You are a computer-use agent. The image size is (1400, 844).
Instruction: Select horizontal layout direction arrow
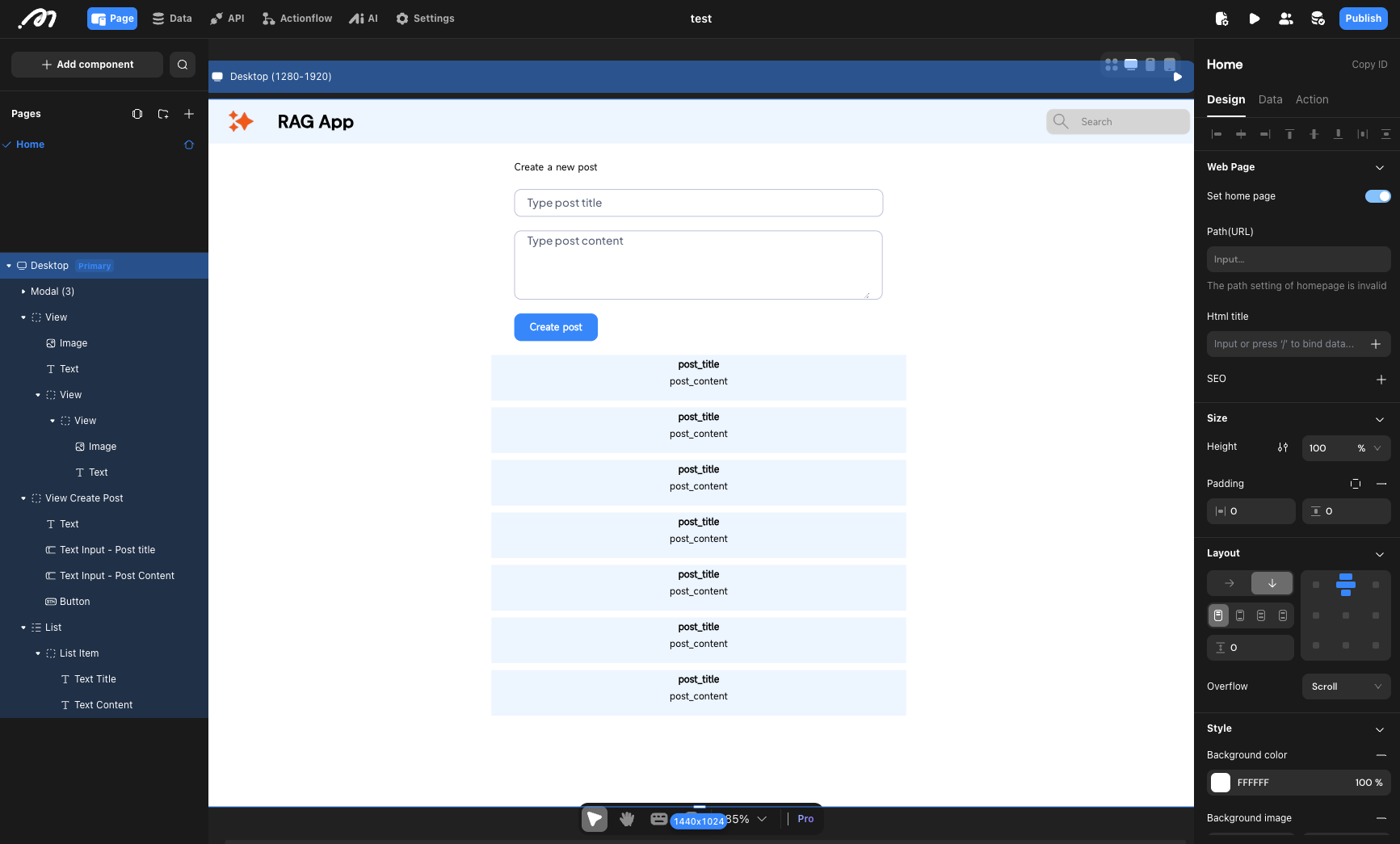[x=1229, y=583]
